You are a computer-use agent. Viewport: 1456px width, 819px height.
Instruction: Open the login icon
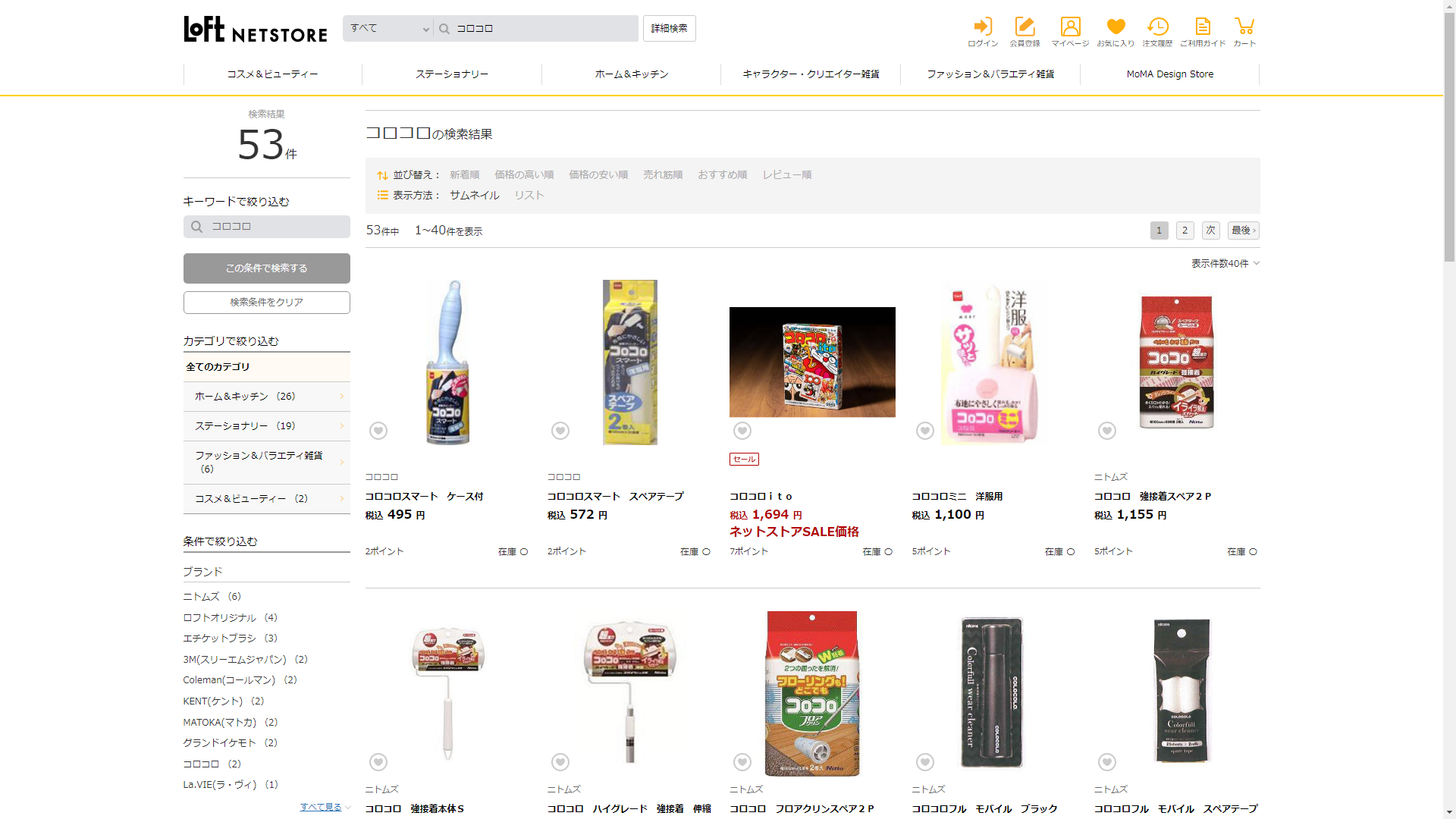point(983,32)
